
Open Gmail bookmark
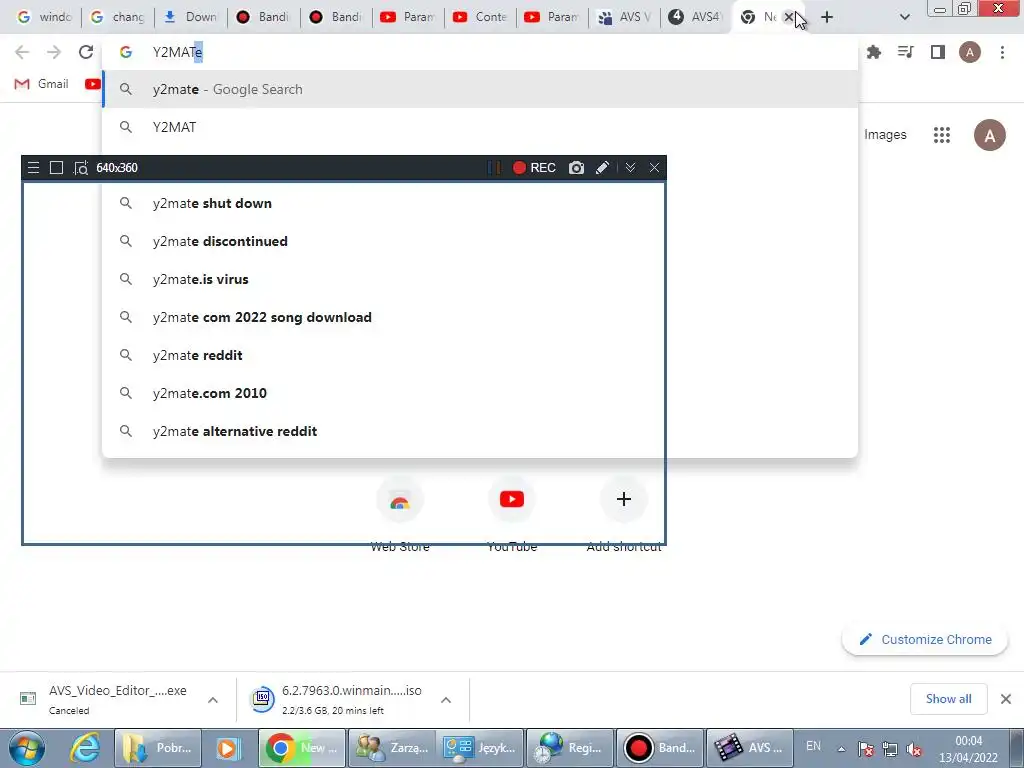coord(41,84)
